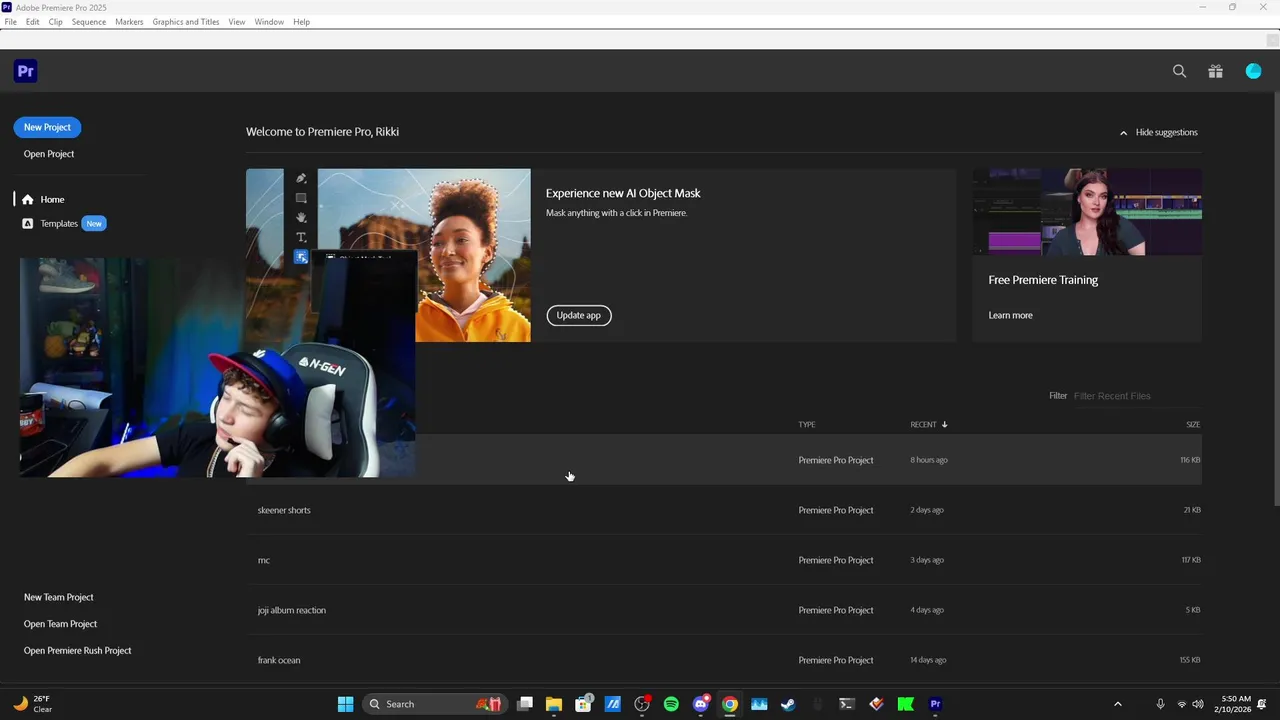Click Open Premiere Rush Project

coord(77,651)
